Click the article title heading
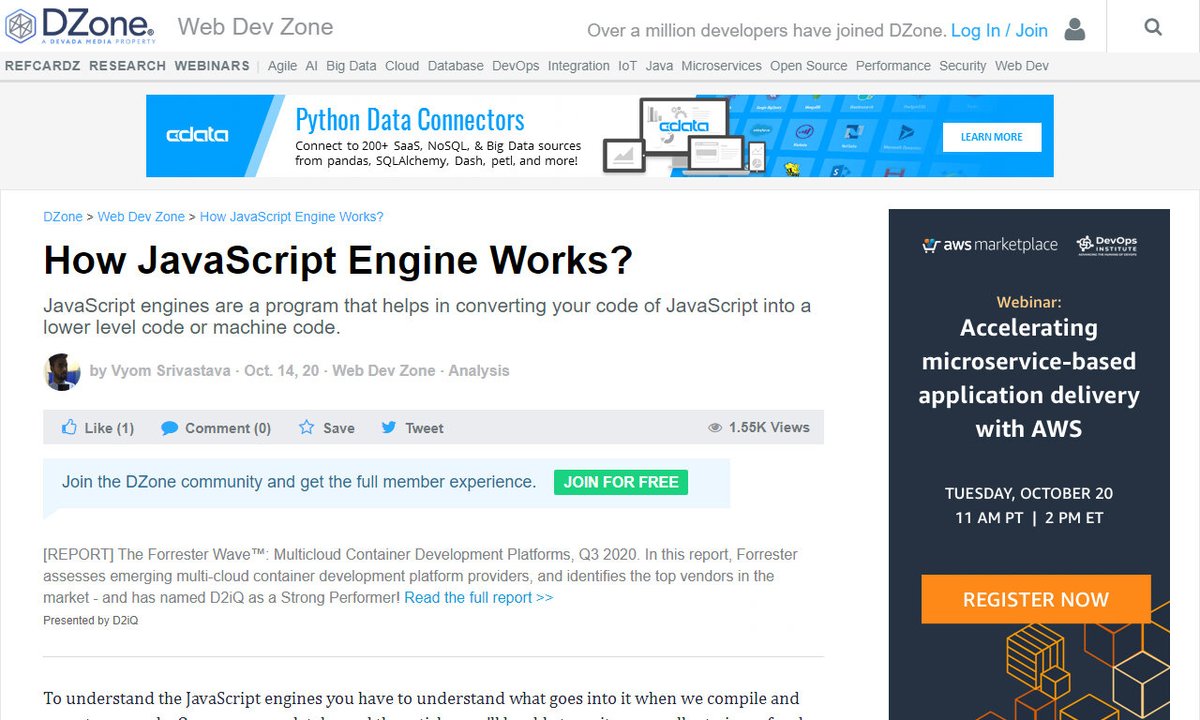 coord(338,261)
